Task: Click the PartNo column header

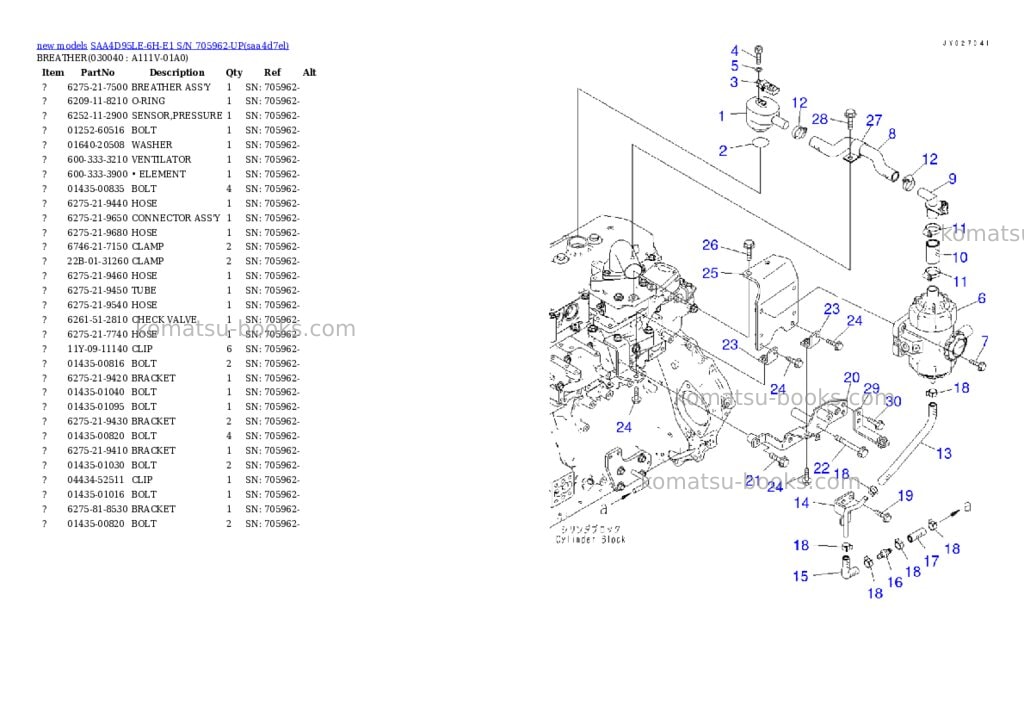Action: pyautogui.click(x=97, y=72)
